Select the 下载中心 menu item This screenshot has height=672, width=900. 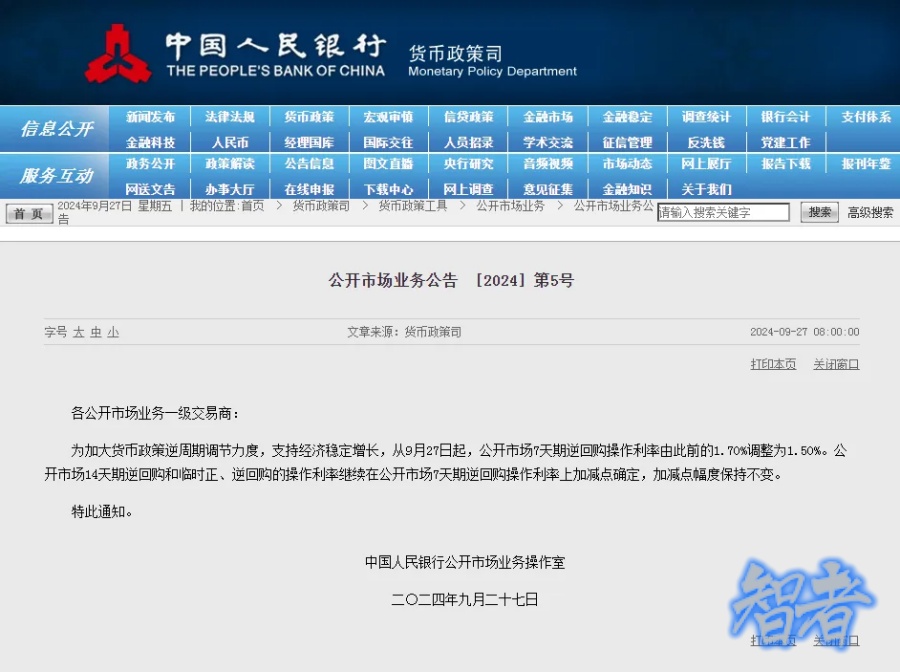click(389, 188)
